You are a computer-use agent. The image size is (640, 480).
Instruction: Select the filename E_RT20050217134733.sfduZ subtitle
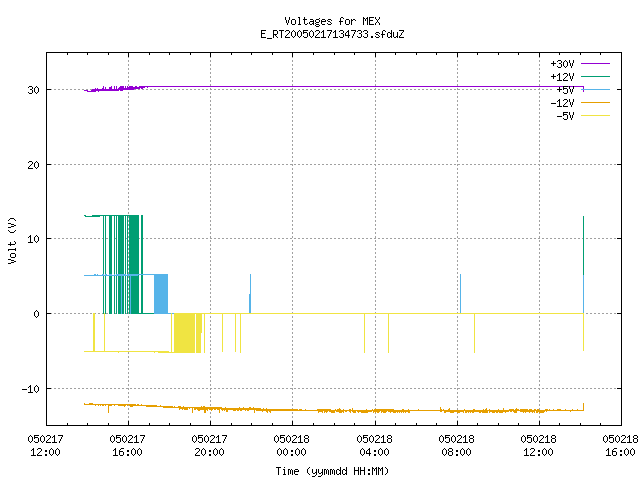pos(332,34)
